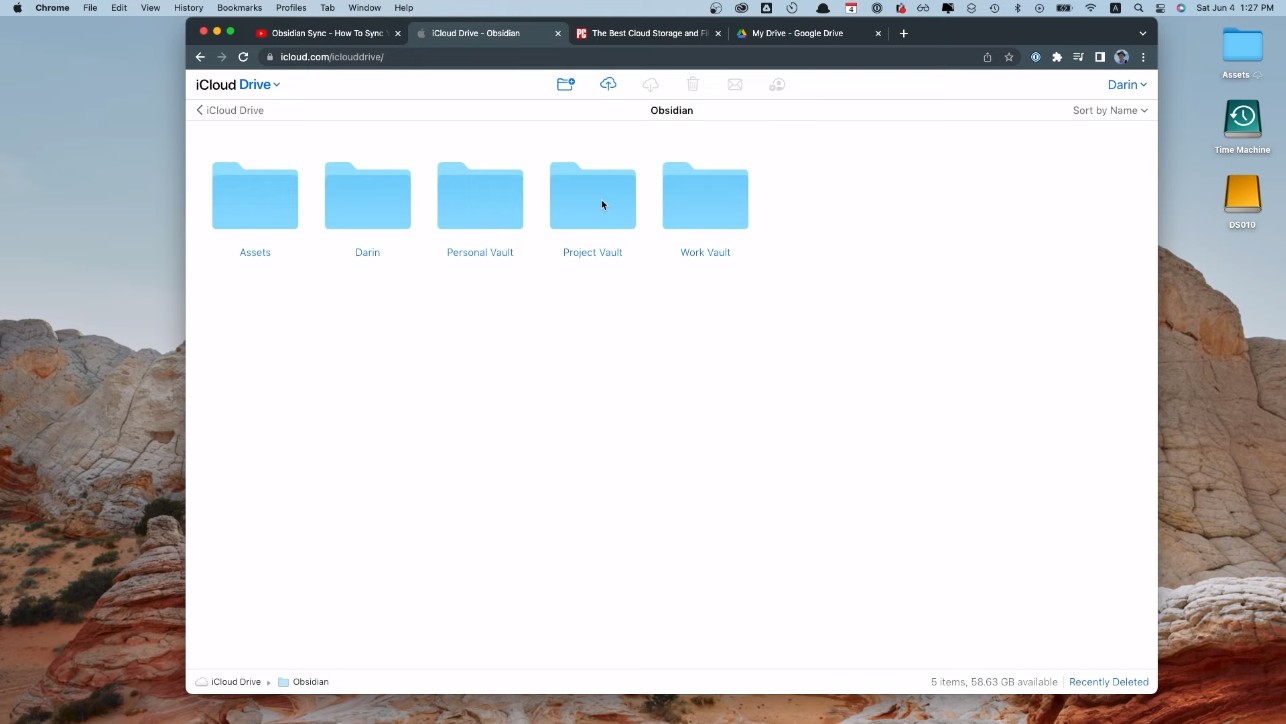The image size is (1286, 724).
Task: Open Spotlight search in menu bar
Action: 1138,8
